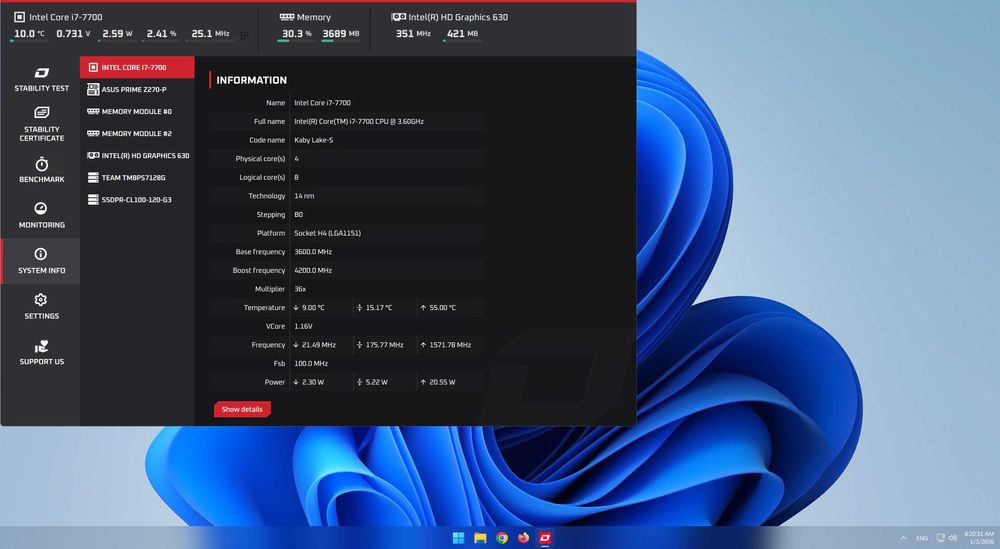Viewport: 1000px width, 549px height.
Task: Expand the hidden system tray icons chevron
Action: (x=904, y=538)
